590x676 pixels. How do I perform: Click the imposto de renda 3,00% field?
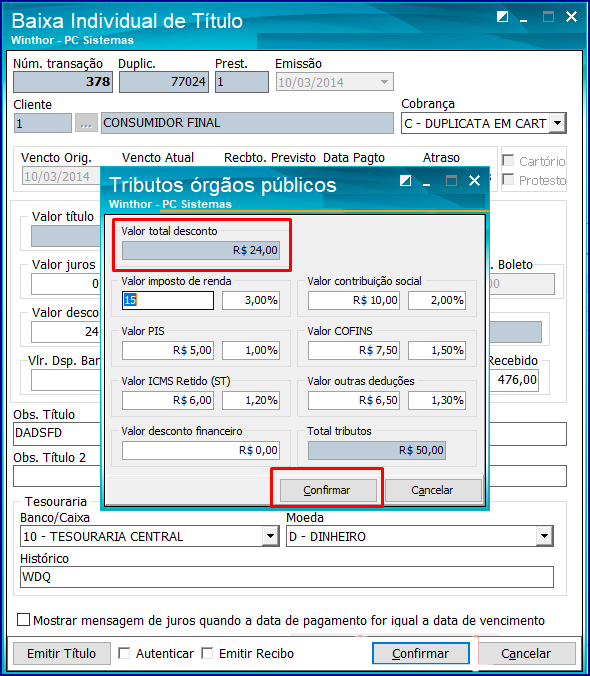click(251, 300)
